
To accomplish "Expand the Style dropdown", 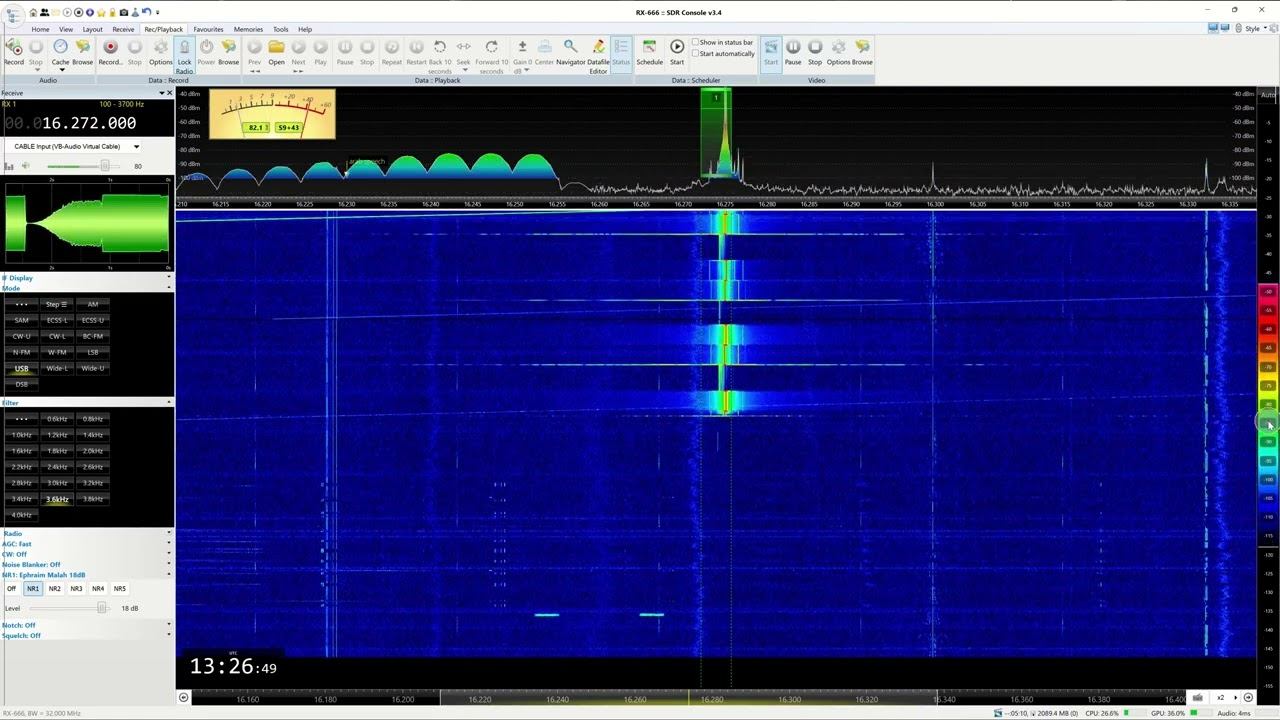I will [x=1252, y=29].
